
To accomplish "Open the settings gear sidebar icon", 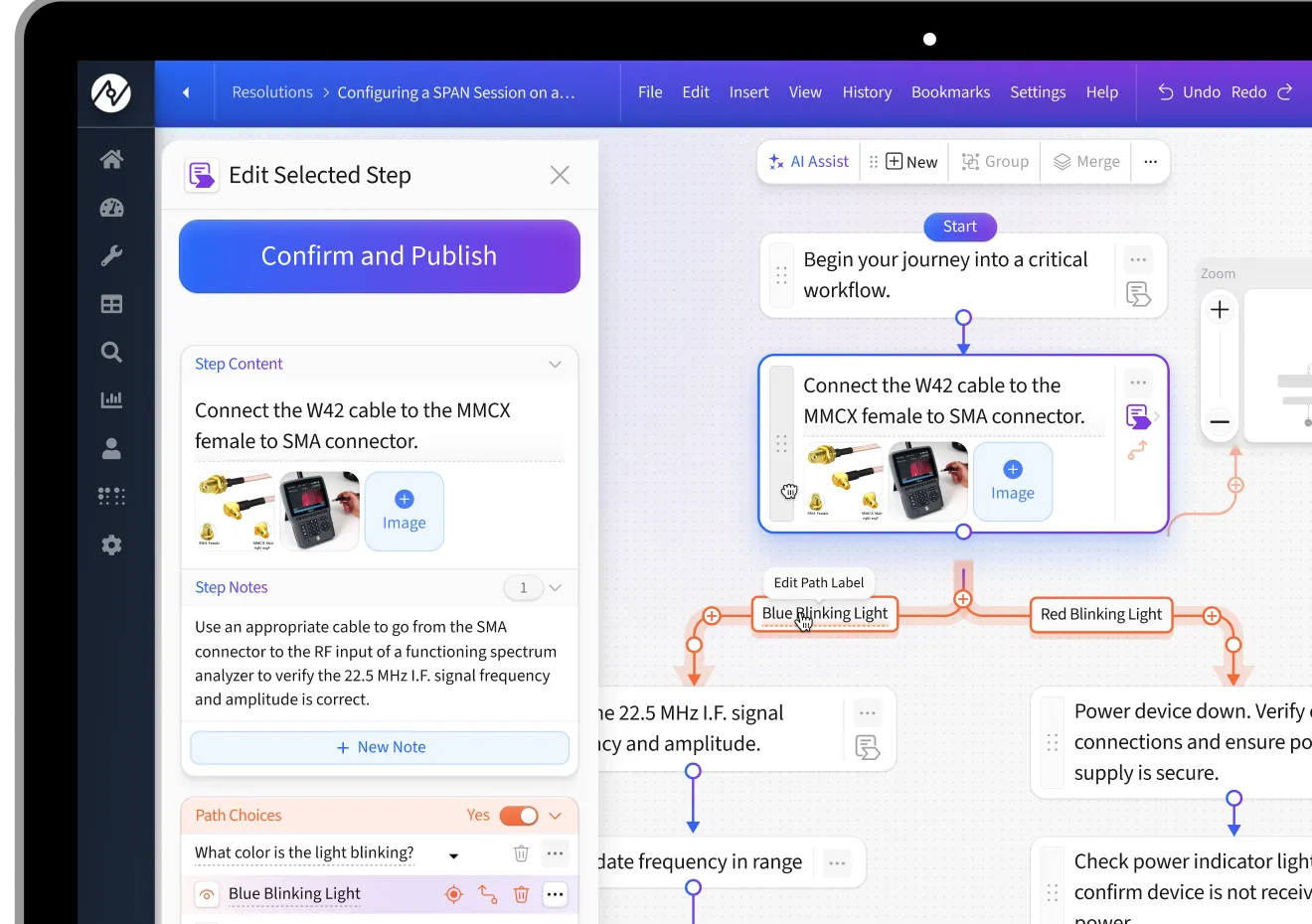I will [x=111, y=544].
